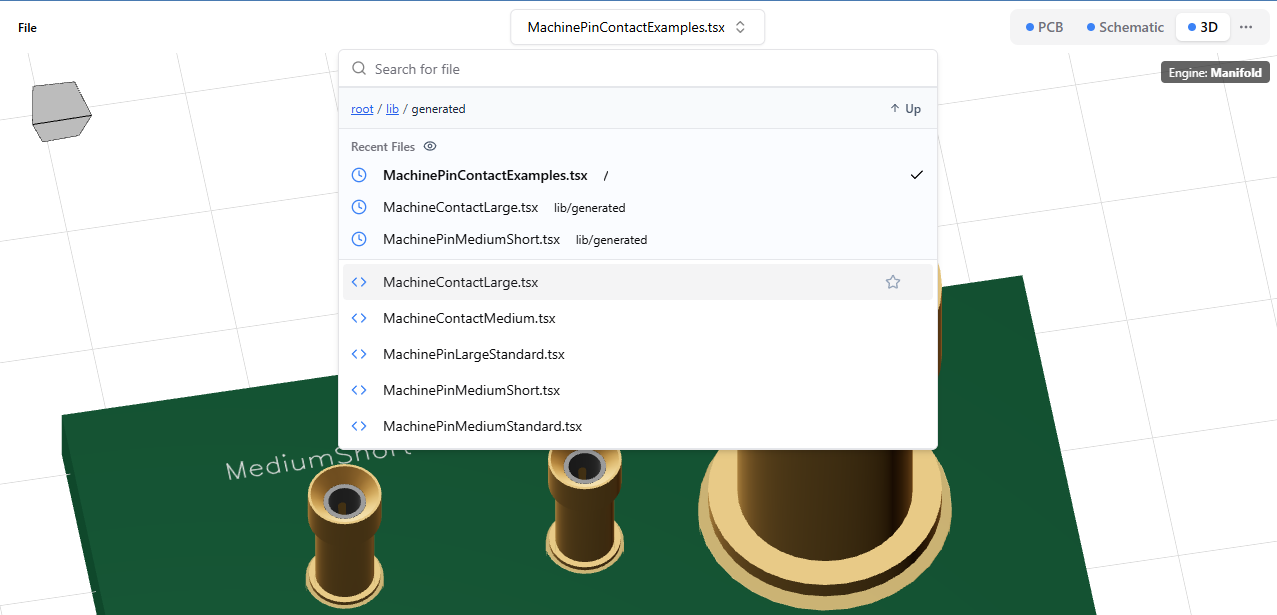Switch to the Schematic view tab
Image resolution: width=1277 pixels, height=615 pixels.
(x=1125, y=27)
